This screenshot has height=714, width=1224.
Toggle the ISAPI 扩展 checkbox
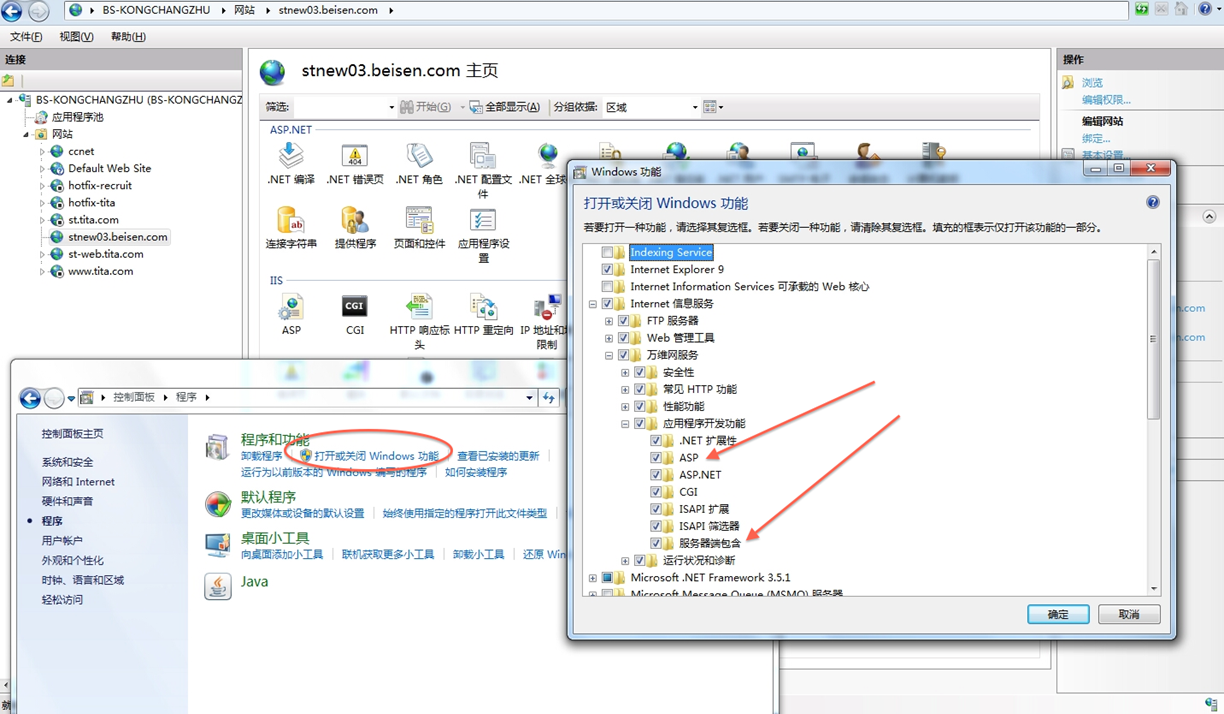[x=656, y=509]
